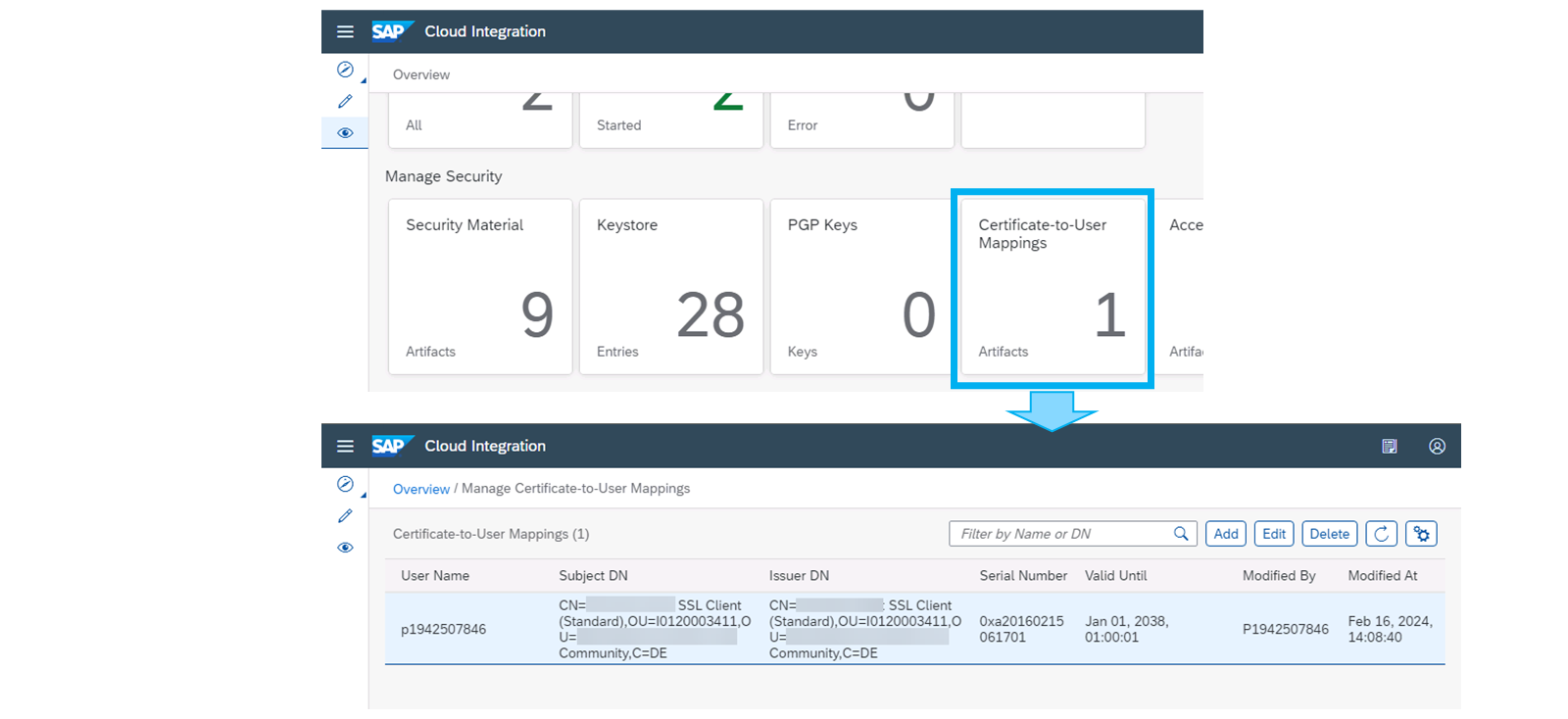1568x719 pixels.
Task: Click Modified By value P1942507846
Action: tap(1286, 629)
